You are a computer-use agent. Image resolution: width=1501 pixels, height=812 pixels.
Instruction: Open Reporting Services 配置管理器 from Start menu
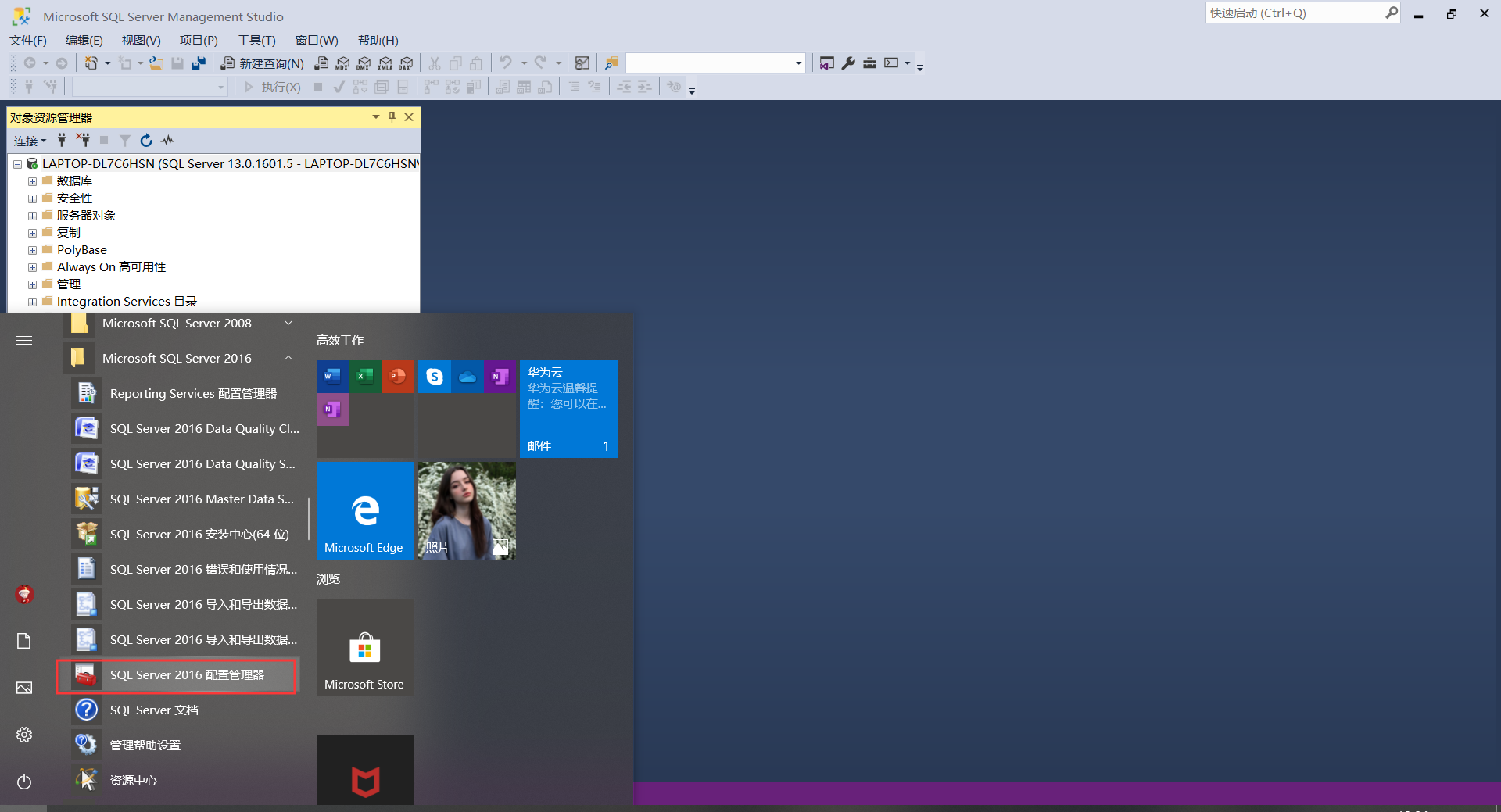pos(185,393)
